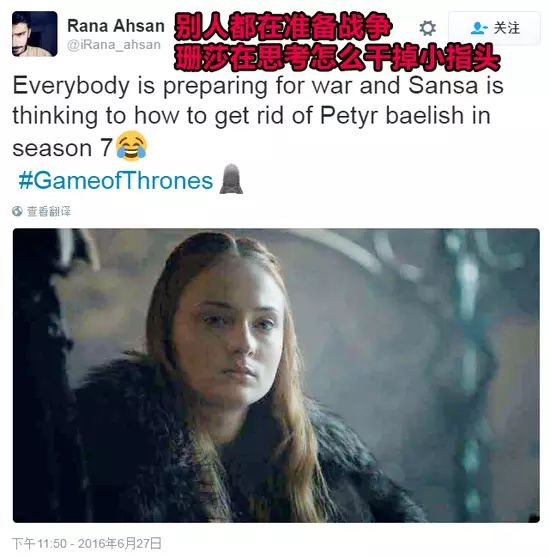
Task: Click the word "Sansa" in tweet
Action: pos(443,85)
